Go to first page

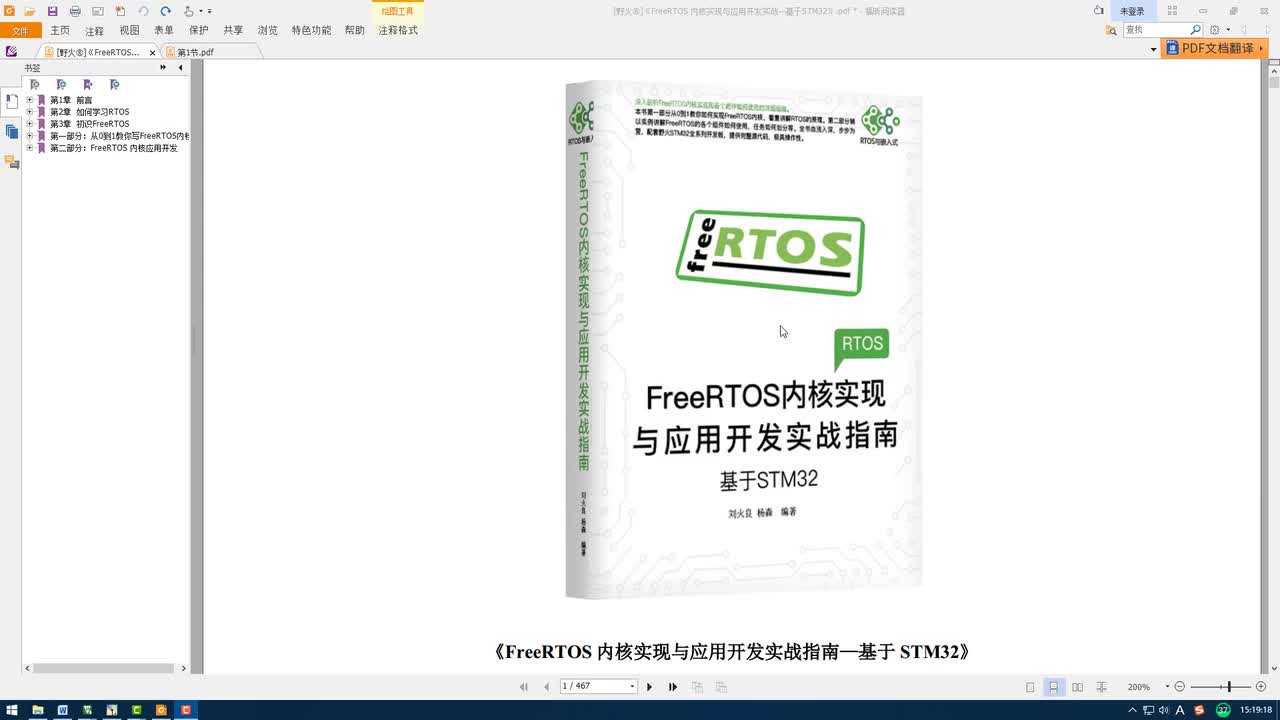click(523, 687)
